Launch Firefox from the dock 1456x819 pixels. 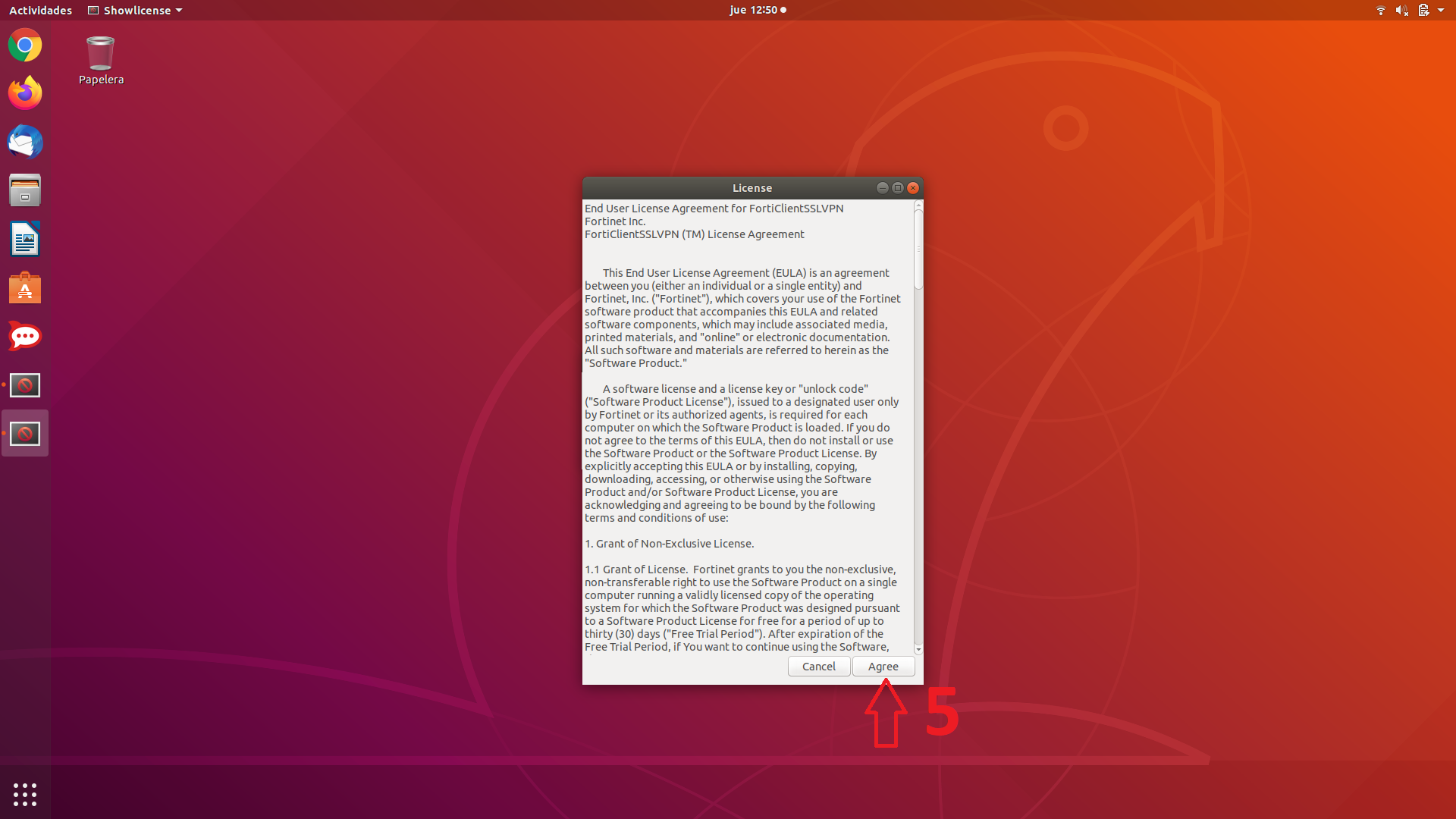25,93
